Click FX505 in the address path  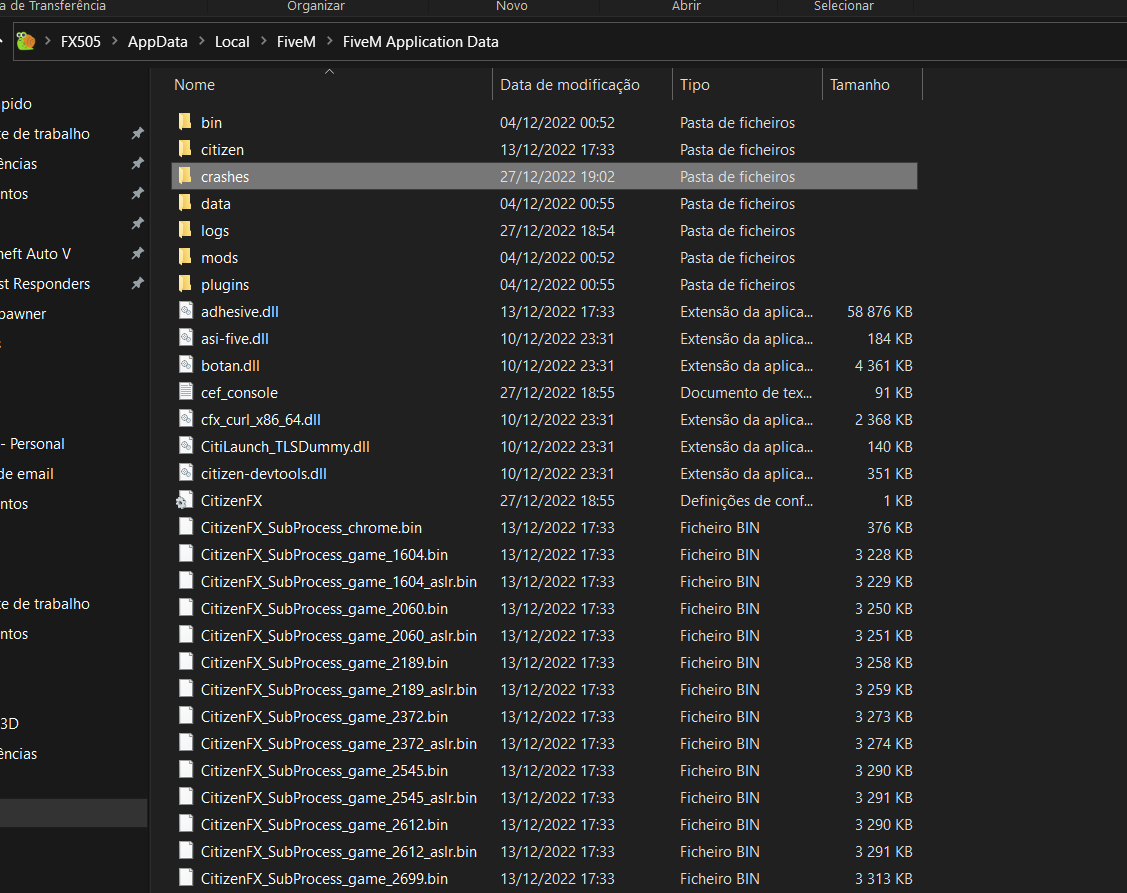pyautogui.click(x=80, y=42)
